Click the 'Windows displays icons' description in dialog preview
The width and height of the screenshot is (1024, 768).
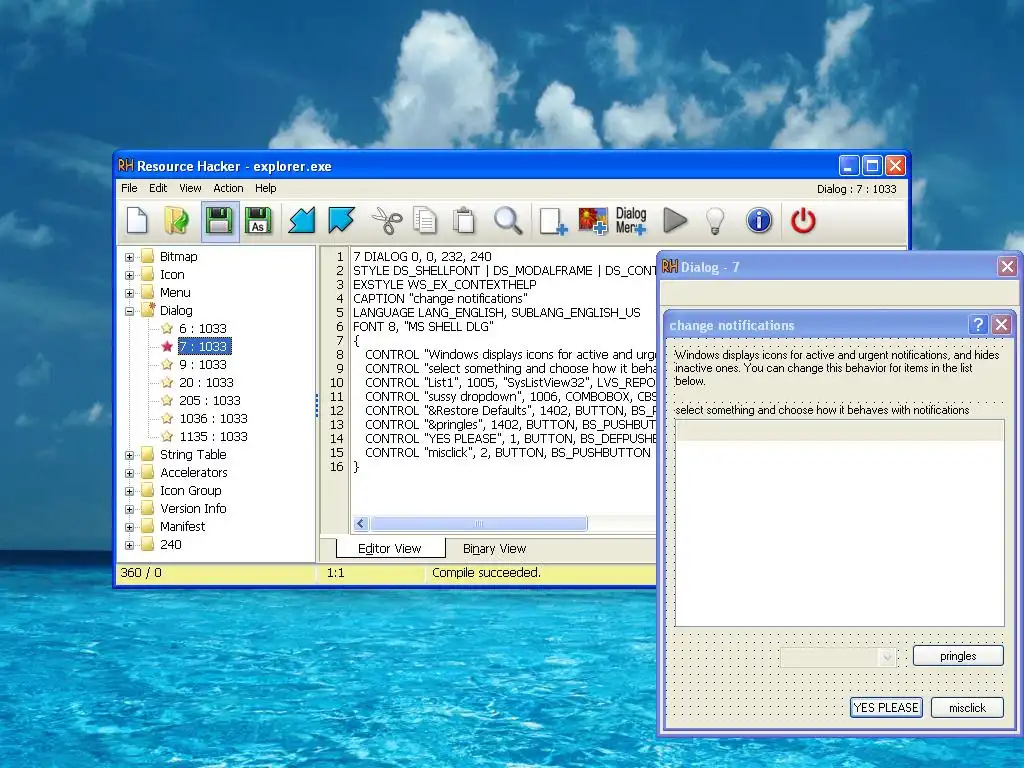pos(837,368)
